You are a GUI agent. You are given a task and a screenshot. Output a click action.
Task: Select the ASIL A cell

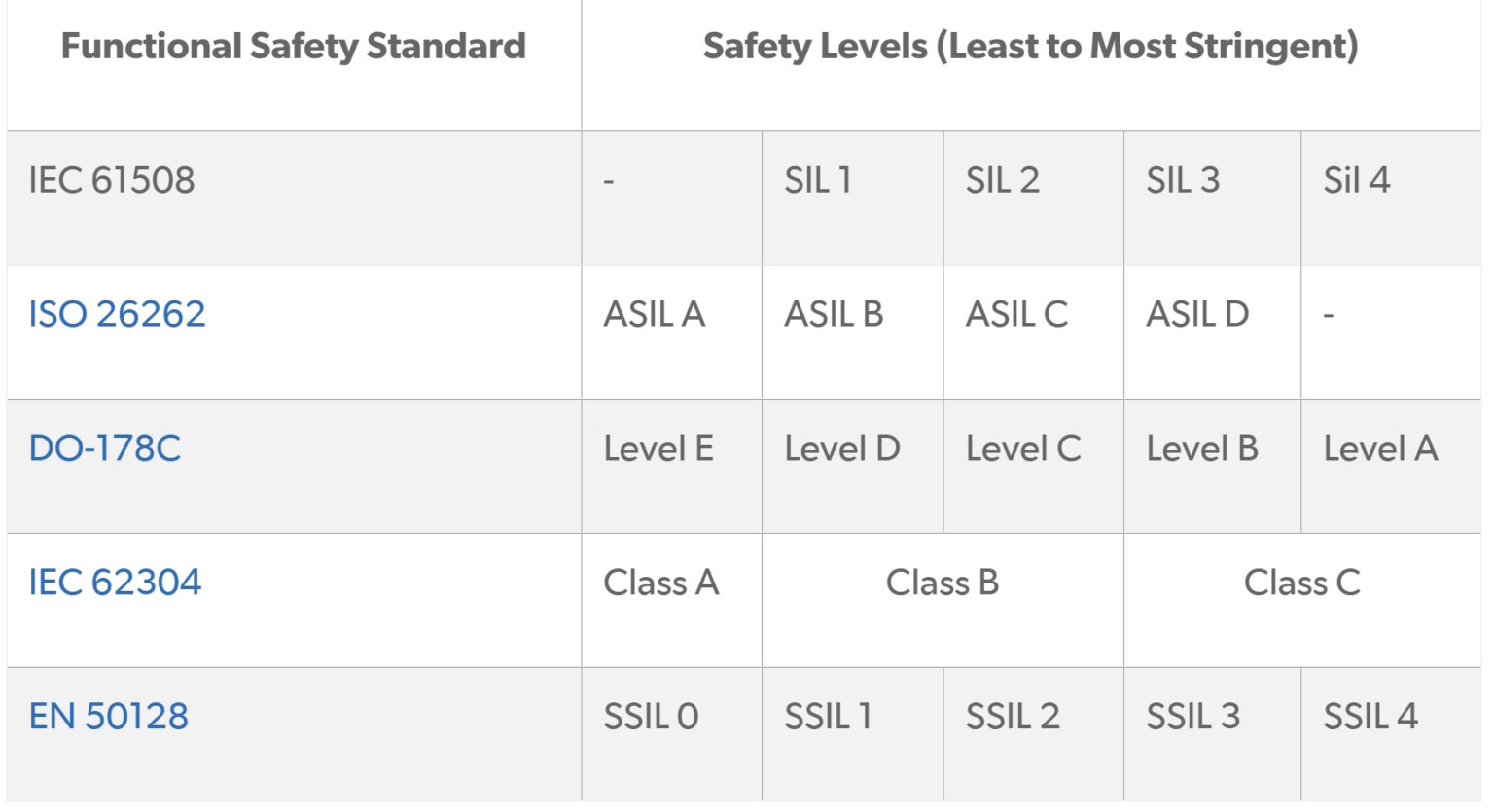point(654,314)
